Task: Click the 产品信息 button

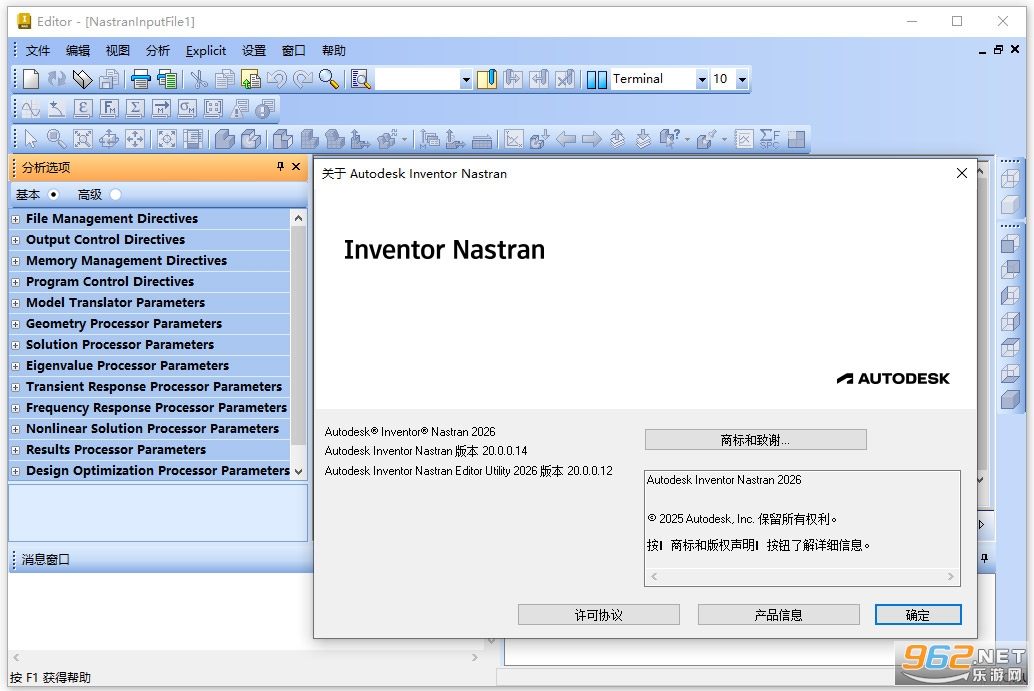Action: pyautogui.click(x=779, y=615)
